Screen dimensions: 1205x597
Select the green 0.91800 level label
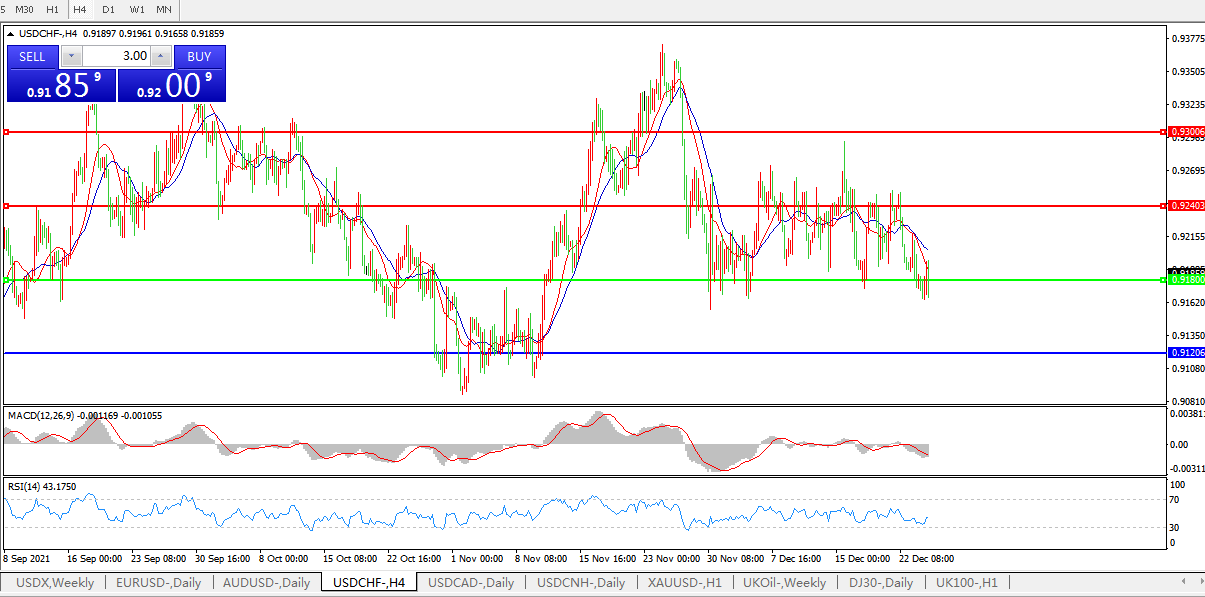coord(1186,280)
